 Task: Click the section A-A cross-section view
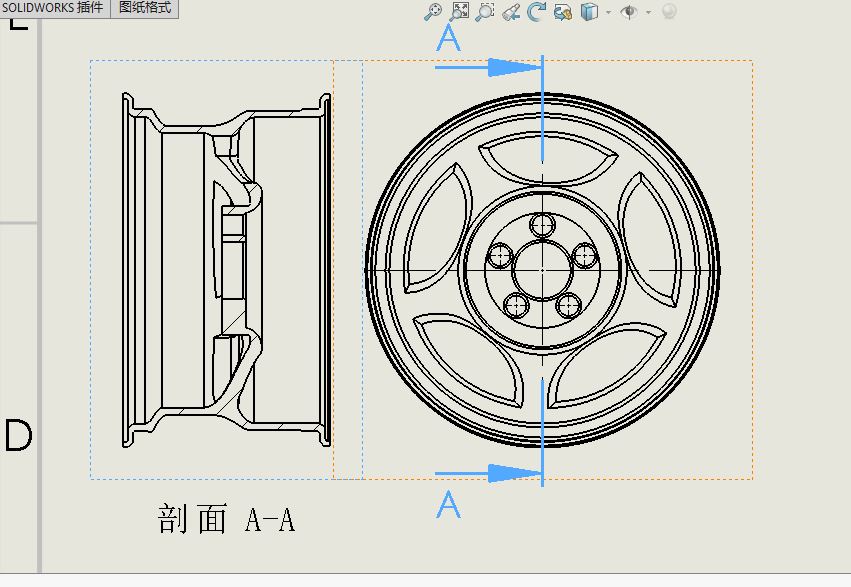[x=226, y=270]
